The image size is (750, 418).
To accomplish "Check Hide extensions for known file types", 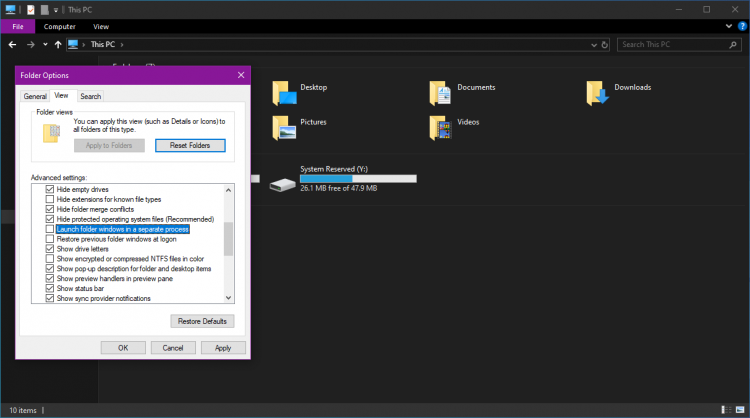I will click(50, 199).
